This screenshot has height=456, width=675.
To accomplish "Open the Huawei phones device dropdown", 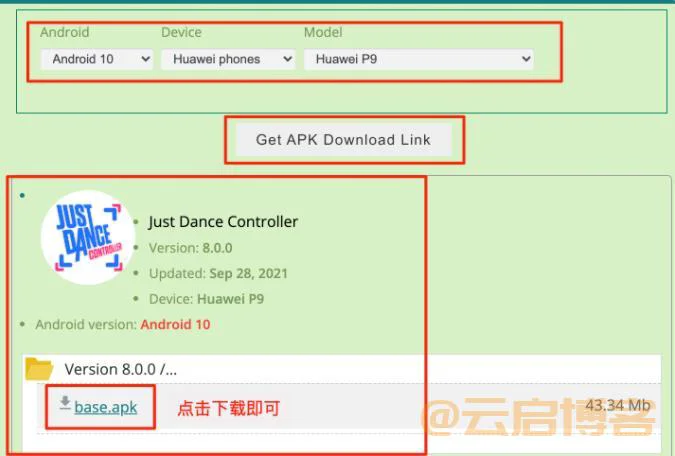I will tap(228, 59).
